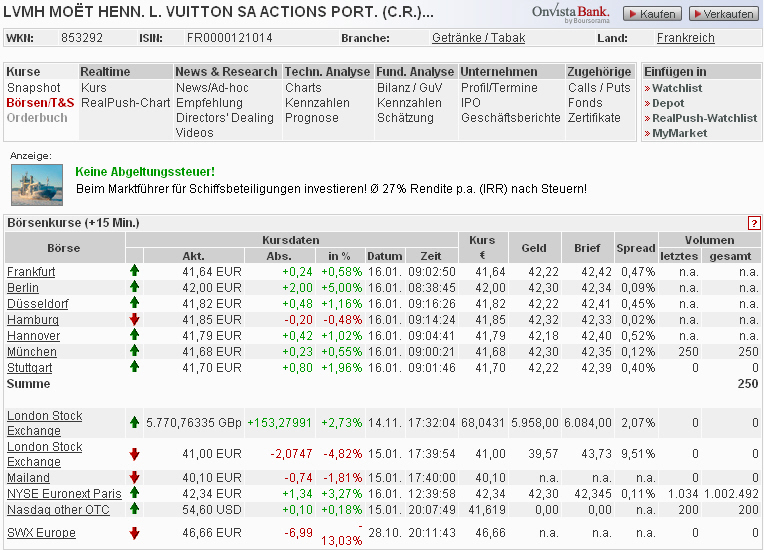764x550 pixels.
Task: Add to MyMarket link
Action: click(679, 133)
